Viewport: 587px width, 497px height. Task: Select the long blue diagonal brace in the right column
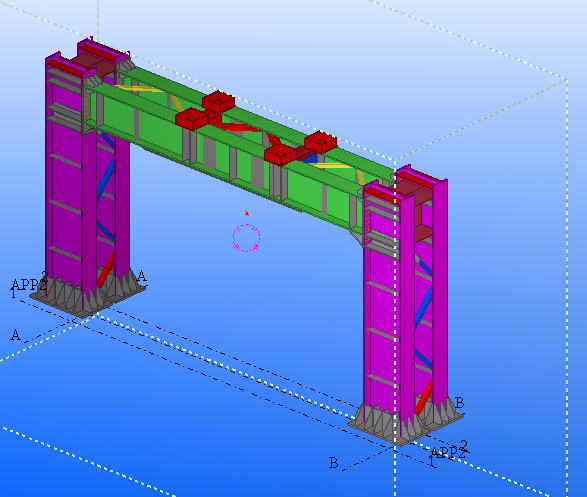423,307
